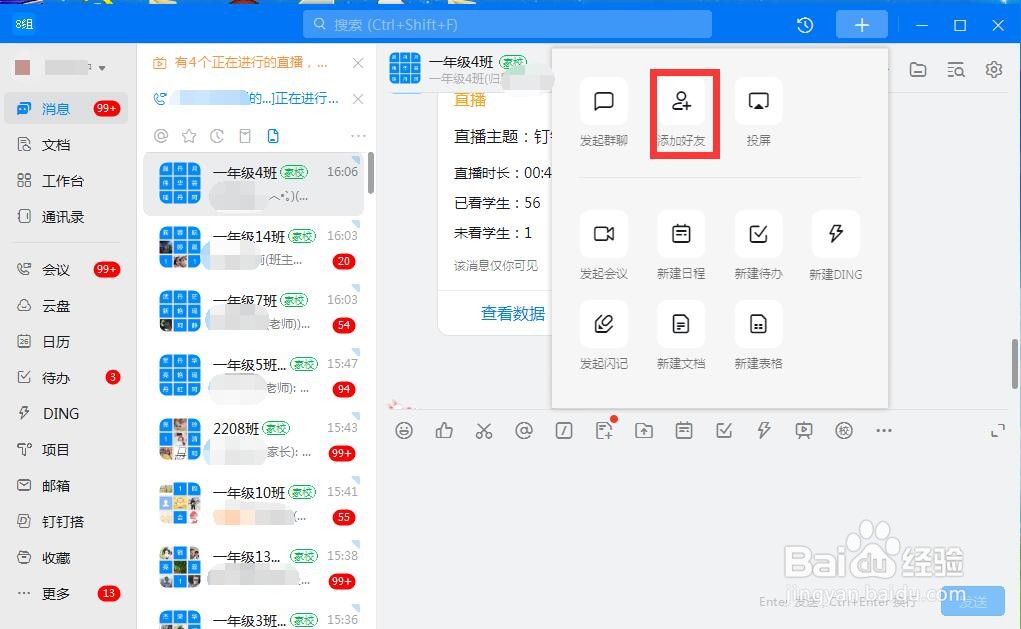Open the 云盘 cloud drive tab
Viewport: 1021px width, 629px height.
(x=66, y=305)
